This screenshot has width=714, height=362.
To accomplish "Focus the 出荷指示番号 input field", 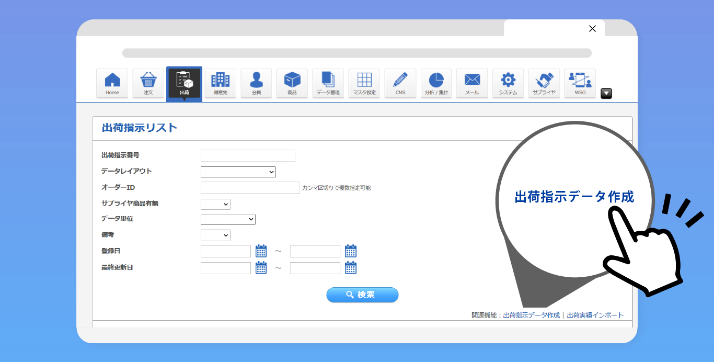I will coord(248,155).
